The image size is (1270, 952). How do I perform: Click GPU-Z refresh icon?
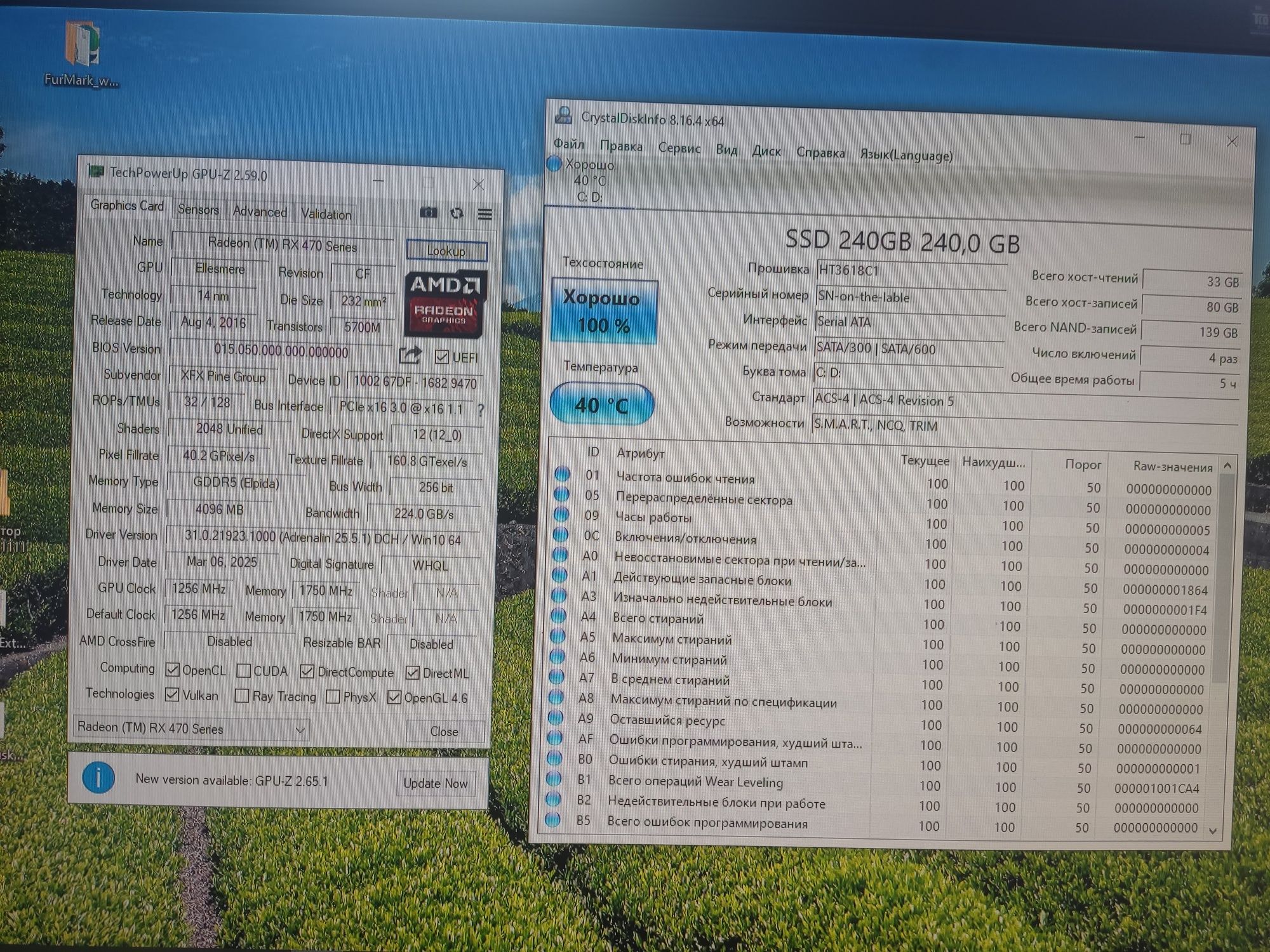click(x=457, y=213)
